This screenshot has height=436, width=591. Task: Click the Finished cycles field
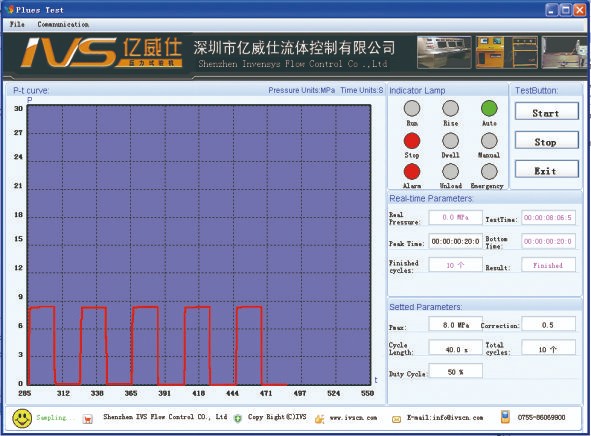[x=455, y=265]
